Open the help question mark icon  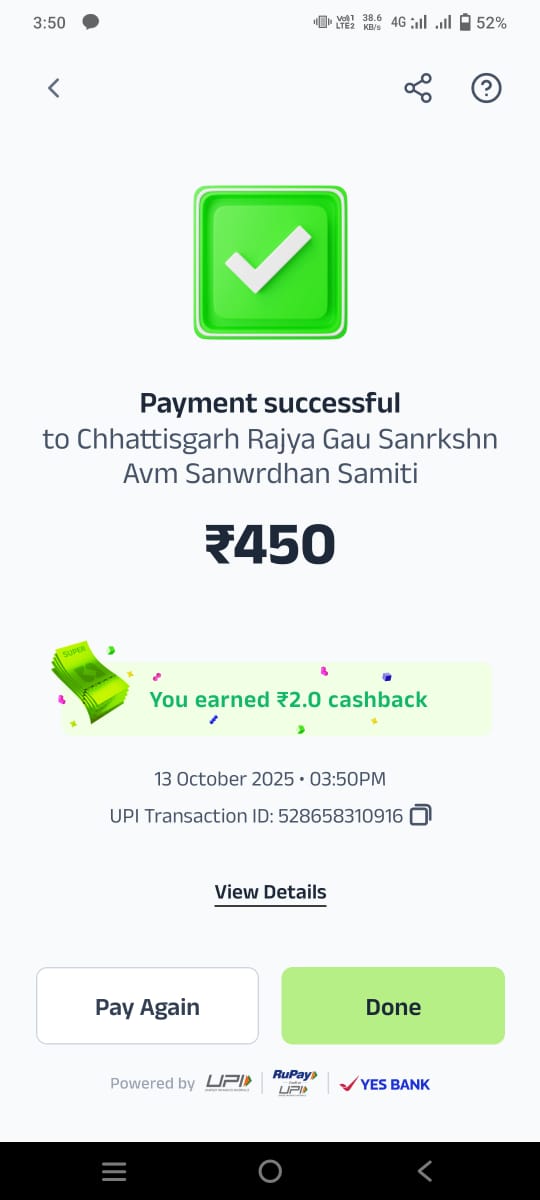click(486, 88)
